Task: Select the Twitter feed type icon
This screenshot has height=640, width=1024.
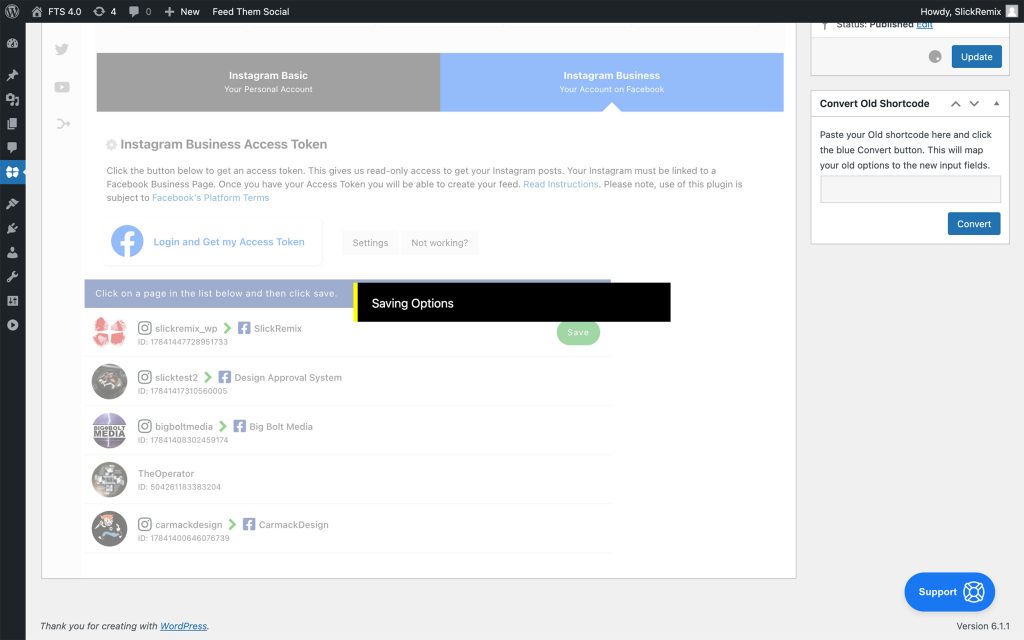Action: (x=62, y=50)
